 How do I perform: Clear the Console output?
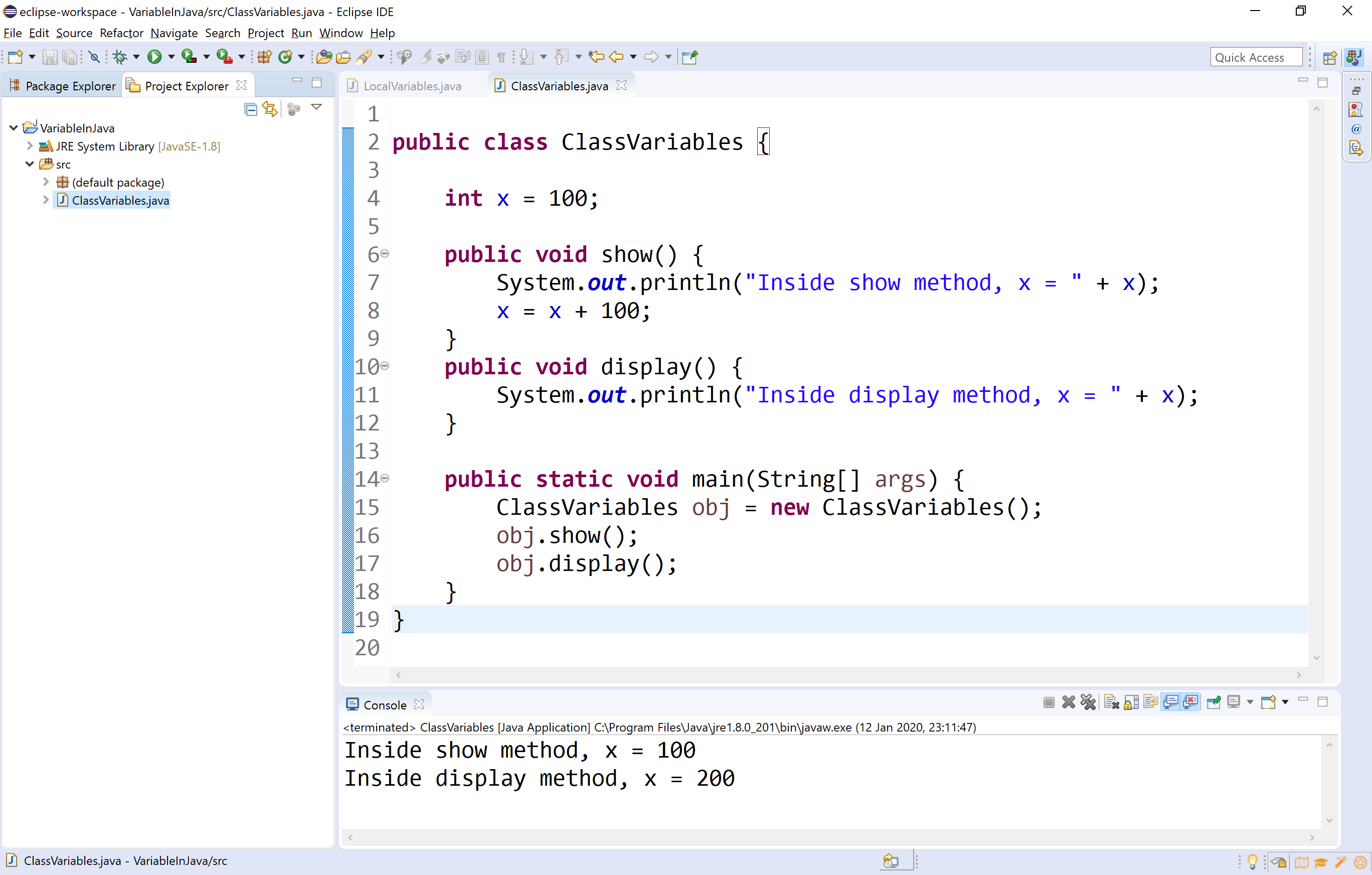(1112, 702)
